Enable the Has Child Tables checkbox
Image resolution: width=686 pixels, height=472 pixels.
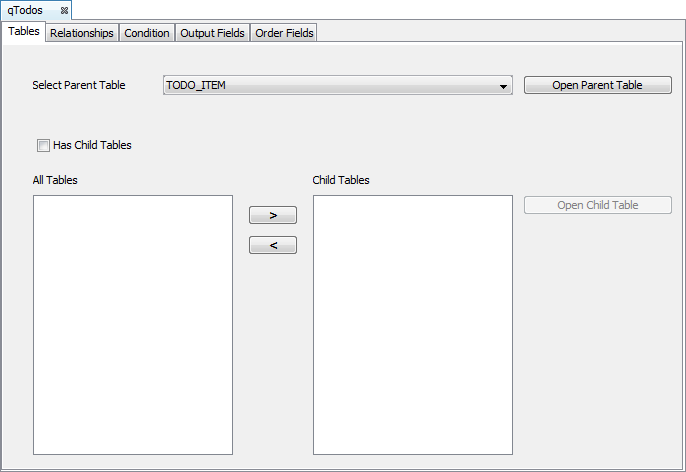click(x=43, y=145)
